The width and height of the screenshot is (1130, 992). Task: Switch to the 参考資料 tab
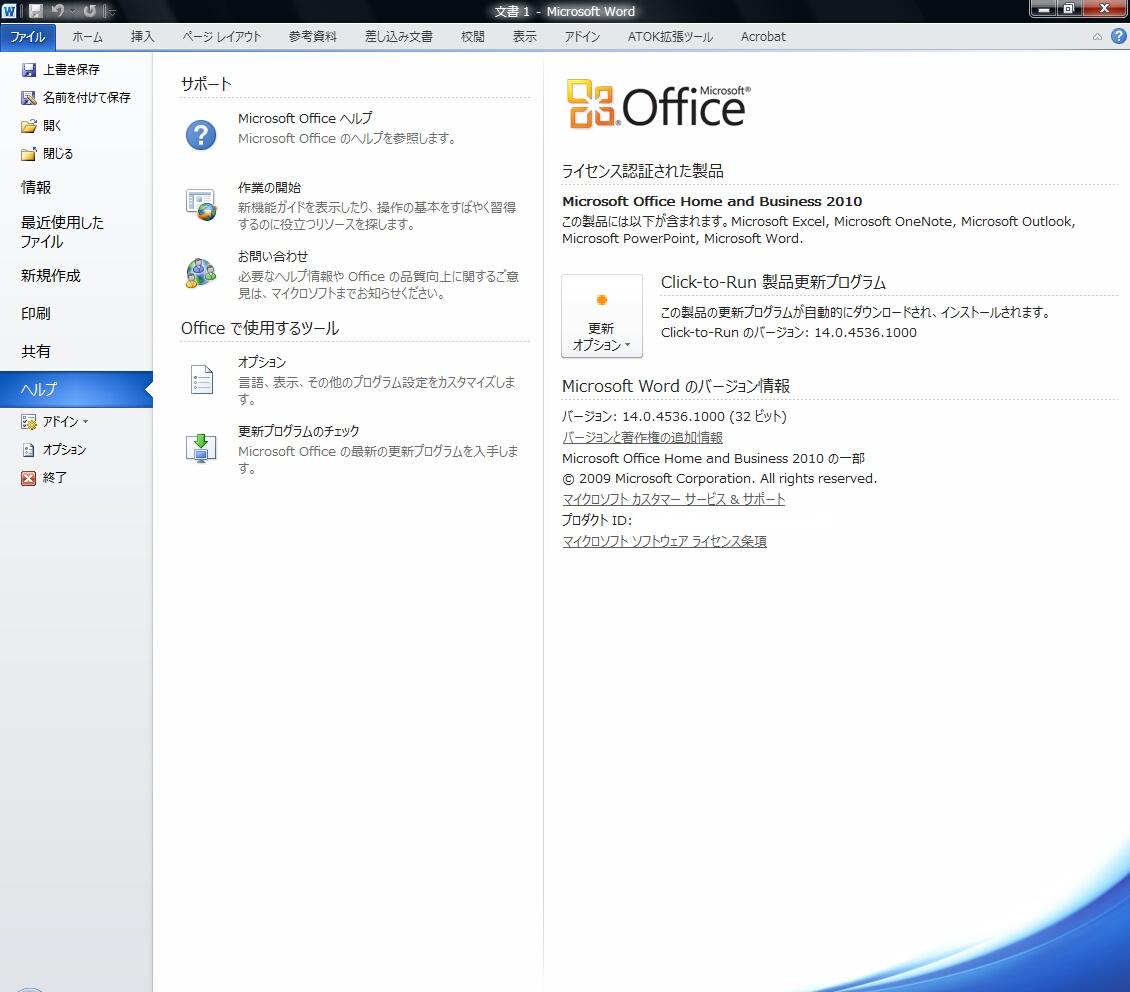point(313,37)
